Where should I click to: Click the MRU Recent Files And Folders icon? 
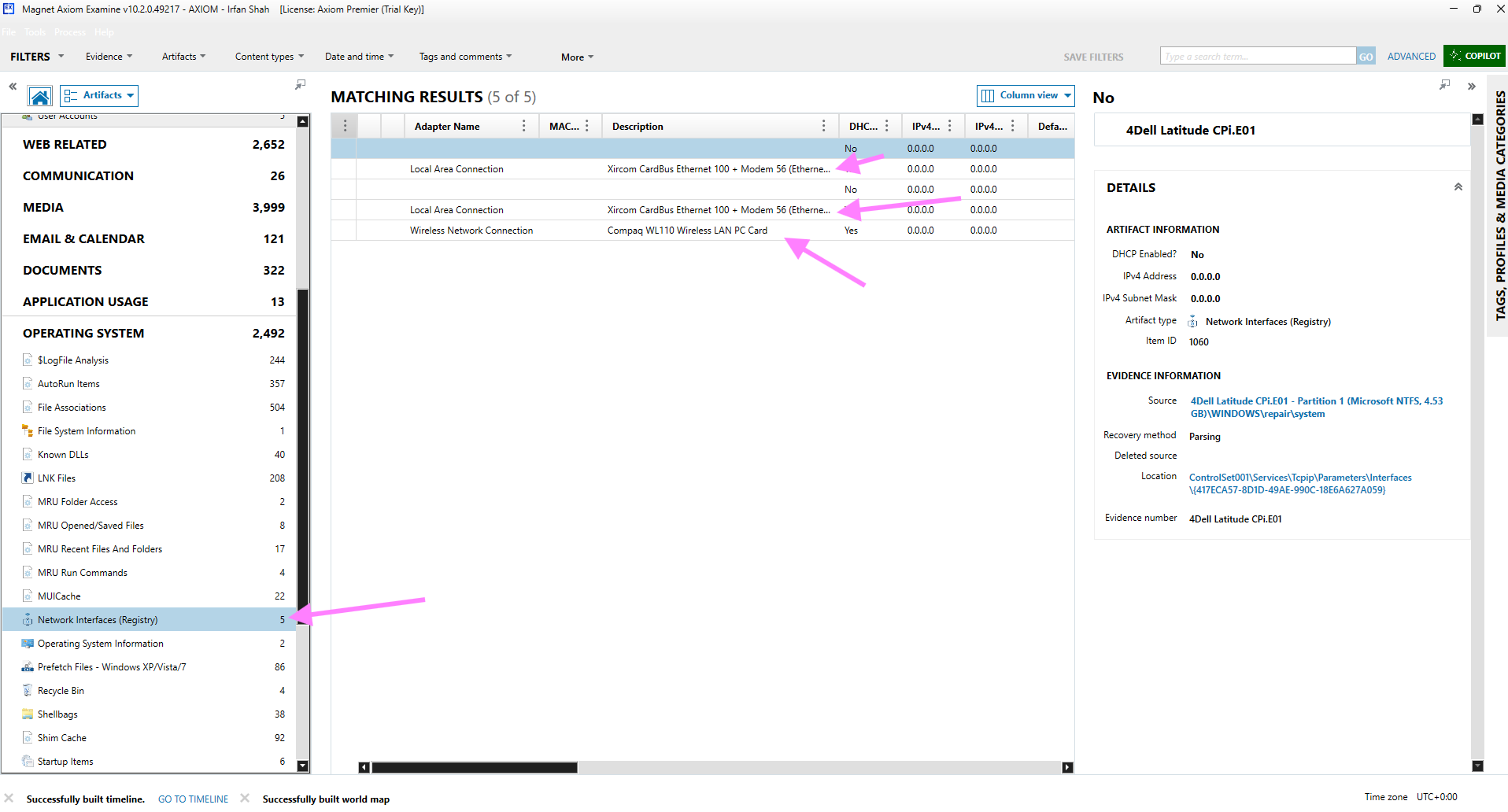pyautogui.click(x=28, y=549)
